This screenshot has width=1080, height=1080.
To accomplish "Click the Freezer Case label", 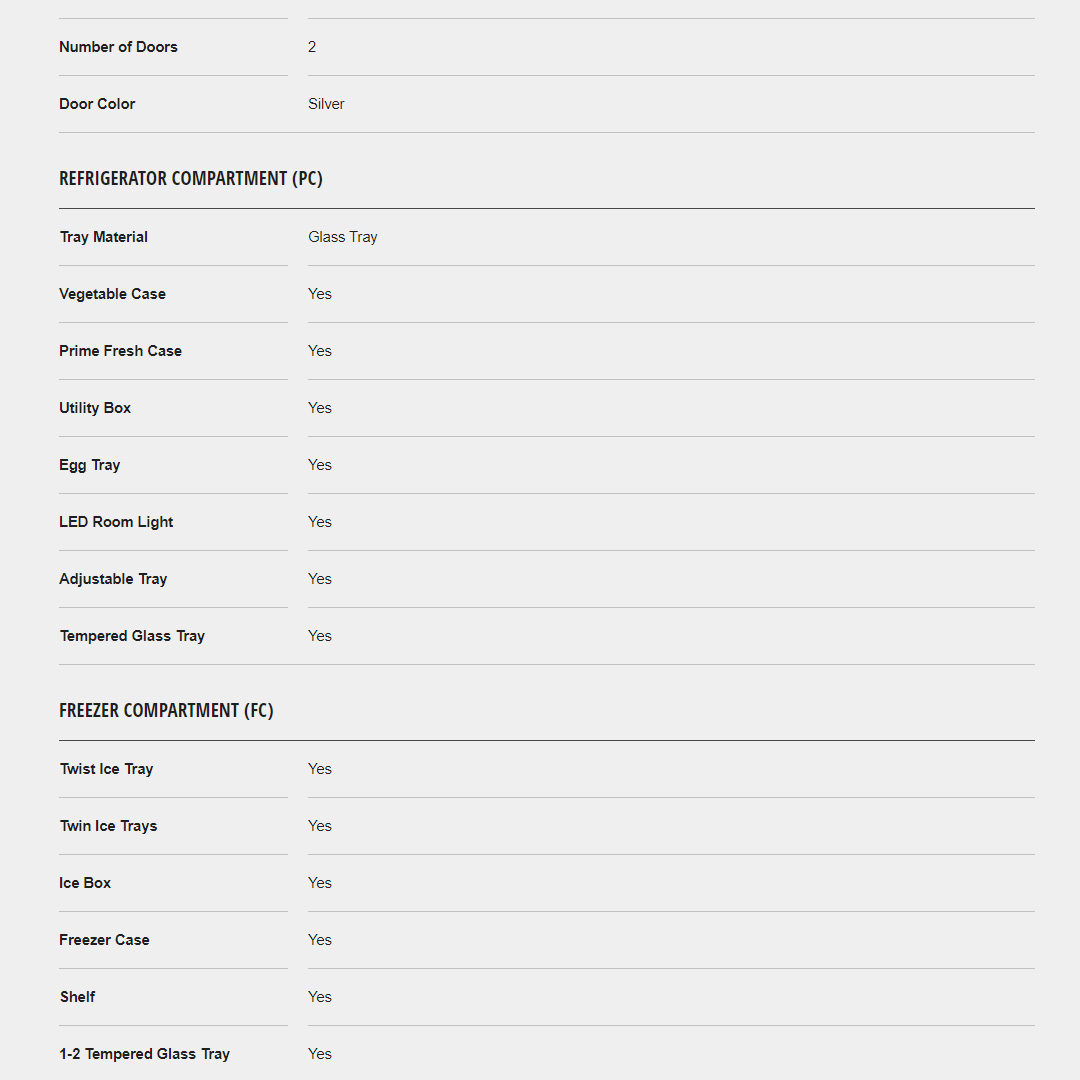I will coord(104,940).
